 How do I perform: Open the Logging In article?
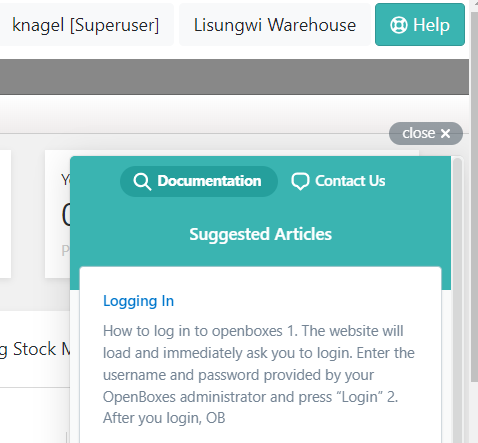coord(138,301)
